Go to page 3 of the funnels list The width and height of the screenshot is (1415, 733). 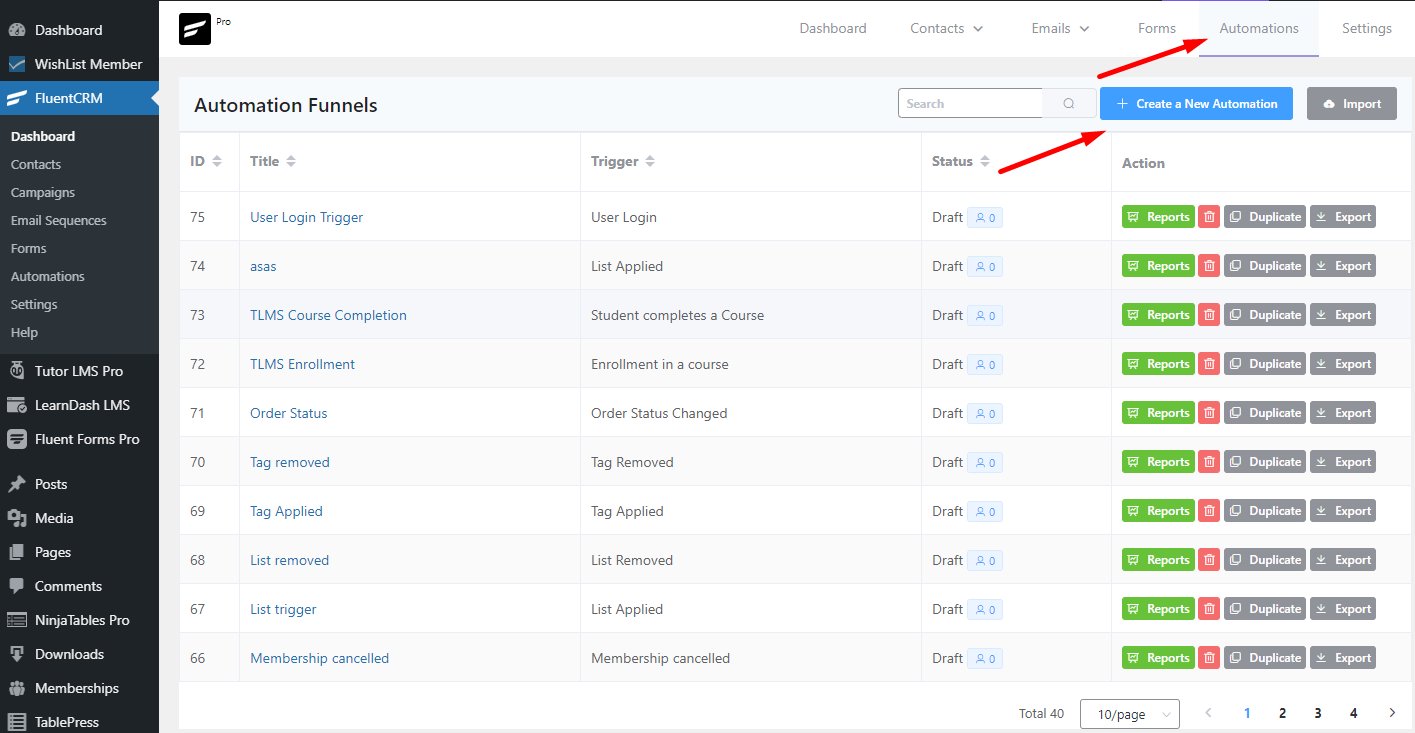click(x=1317, y=712)
